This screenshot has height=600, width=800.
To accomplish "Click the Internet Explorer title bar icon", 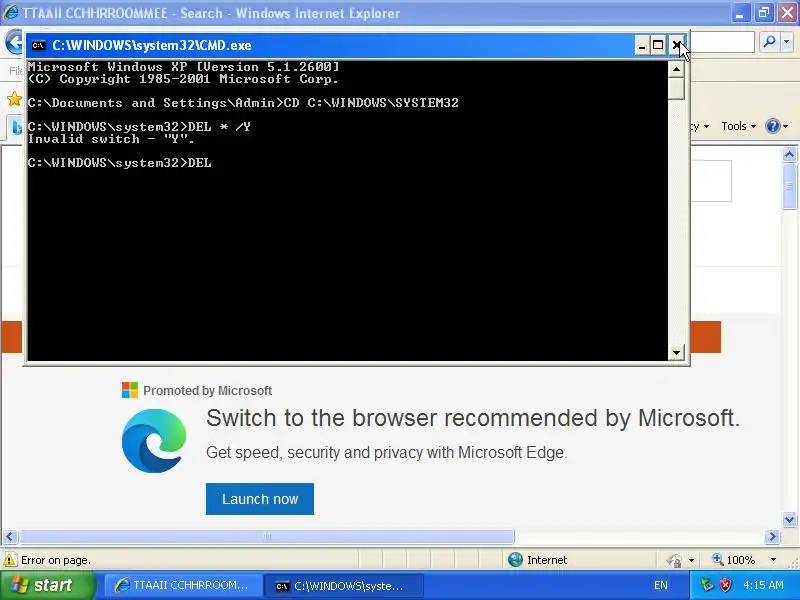I will [10, 13].
